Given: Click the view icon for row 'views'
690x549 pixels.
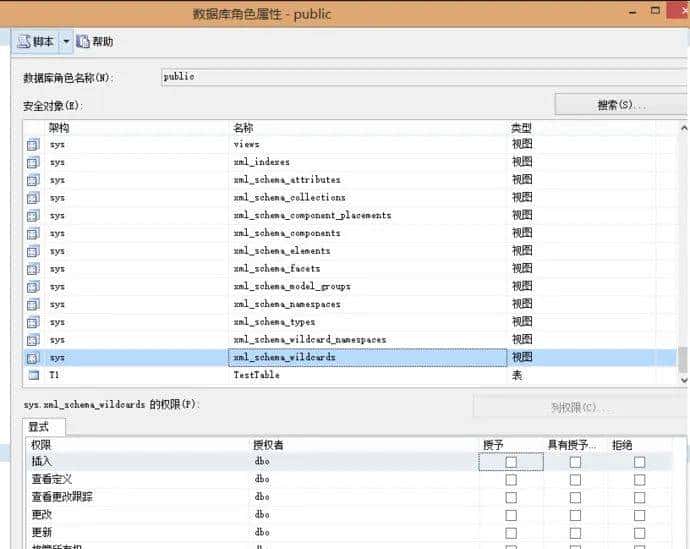Looking at the screenshot, I should tap(33, 145).
